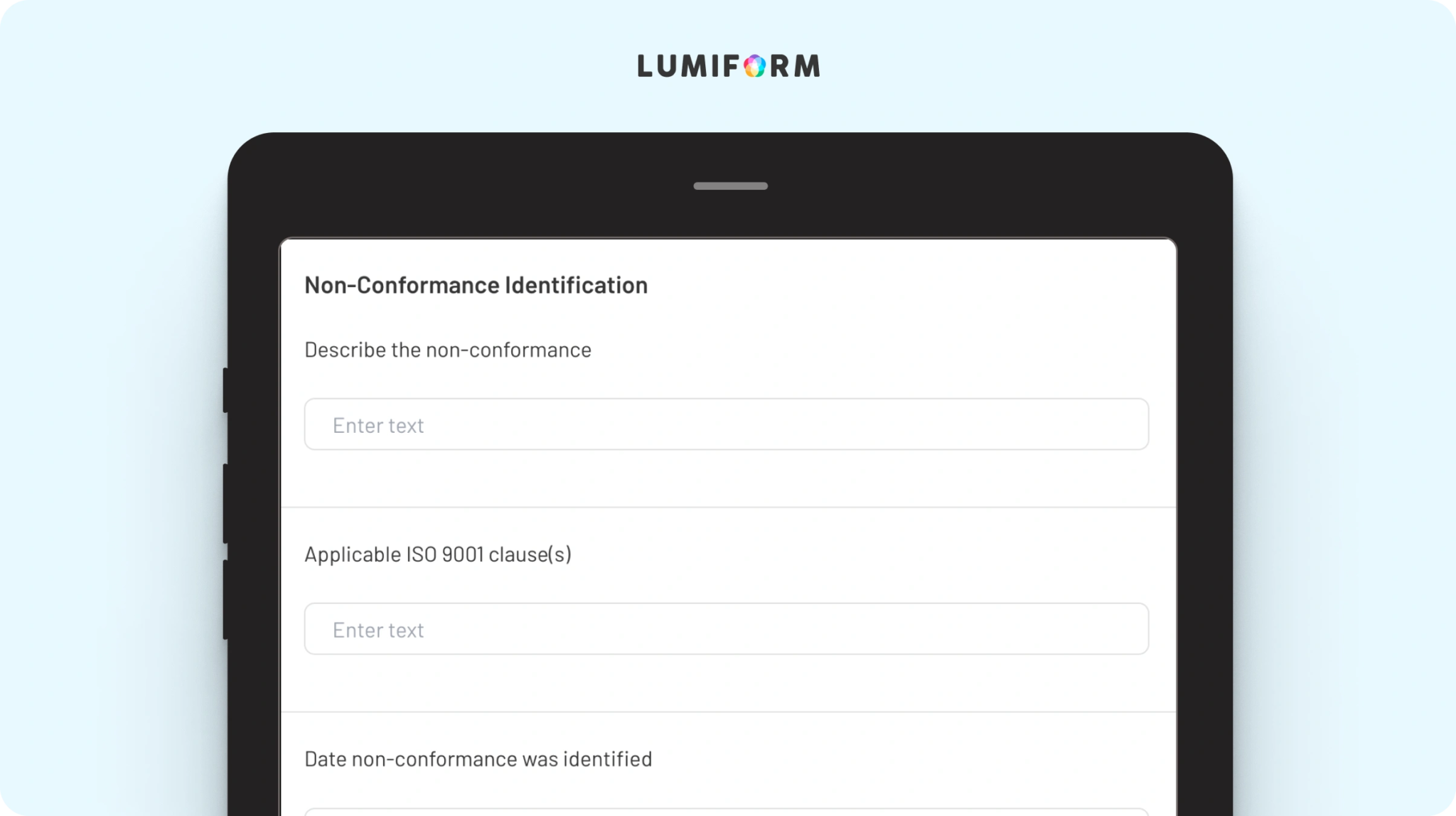Viewport: 1456px width, 816px height.
Task: Click the divider line below ISO clause field
Action: (728, 712)
